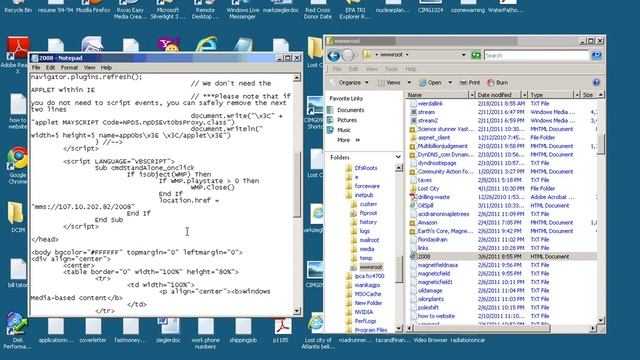Click the Explorer search magnifier button
Viewport: 640px width, 360px height.
(596, 55)
